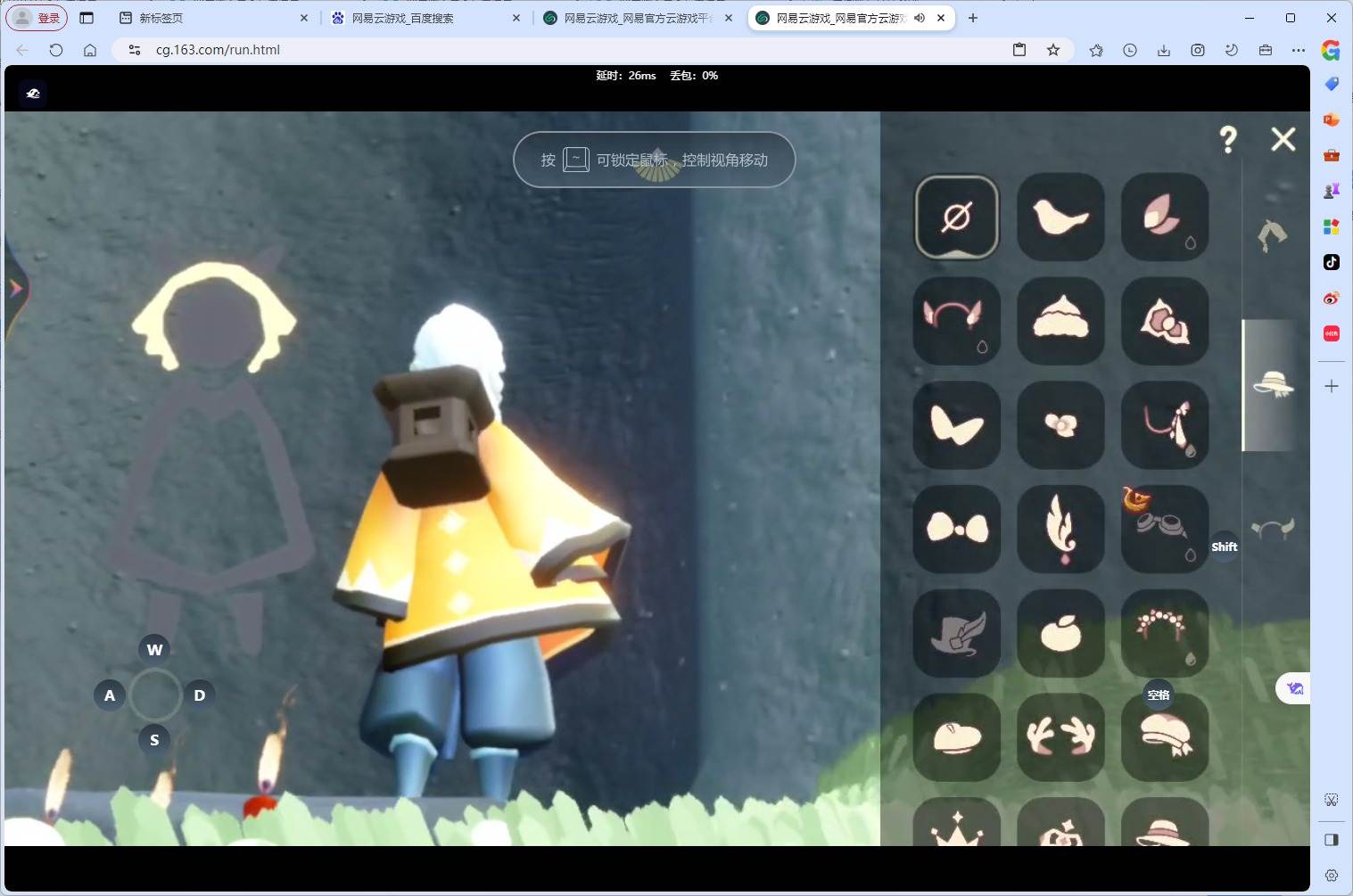The height and width of the screenshot is (896, 1353).
Task: Focus the address bar showing cg.163.com/run.html
Action: point(571,50)
